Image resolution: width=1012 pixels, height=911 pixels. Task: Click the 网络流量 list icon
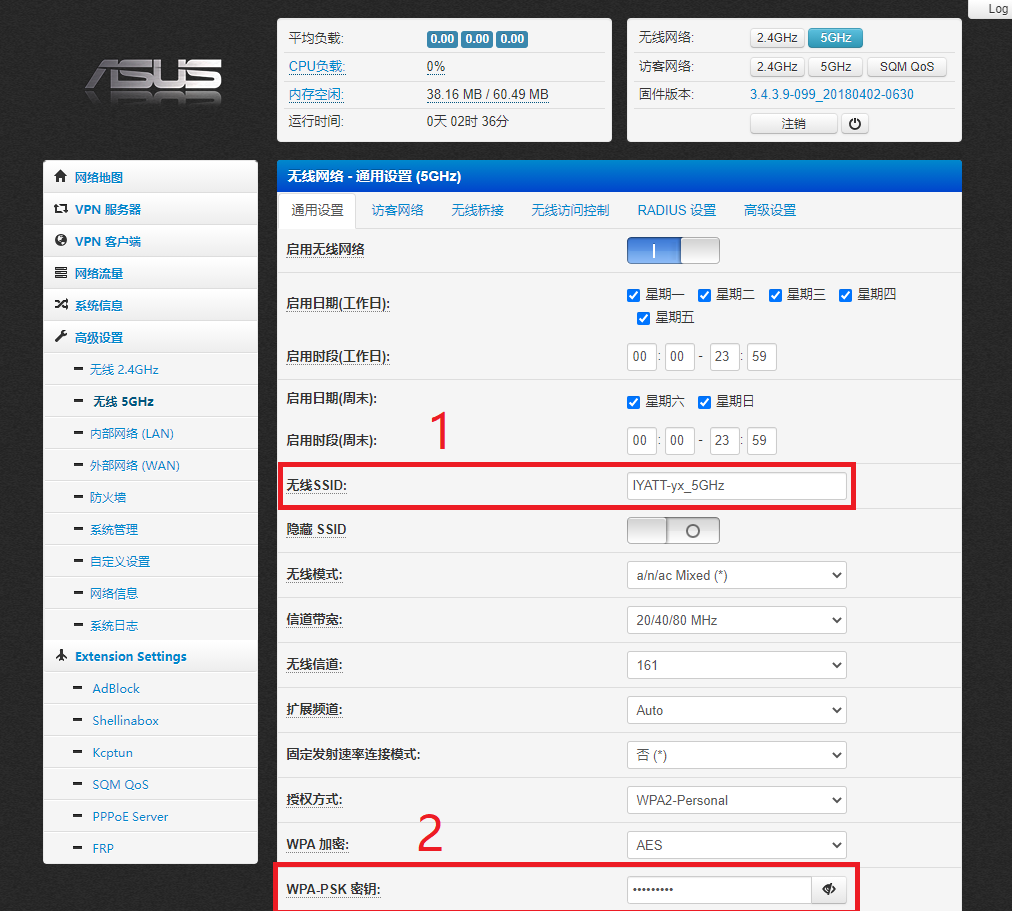pyautogui.click(x=61, y=272)
